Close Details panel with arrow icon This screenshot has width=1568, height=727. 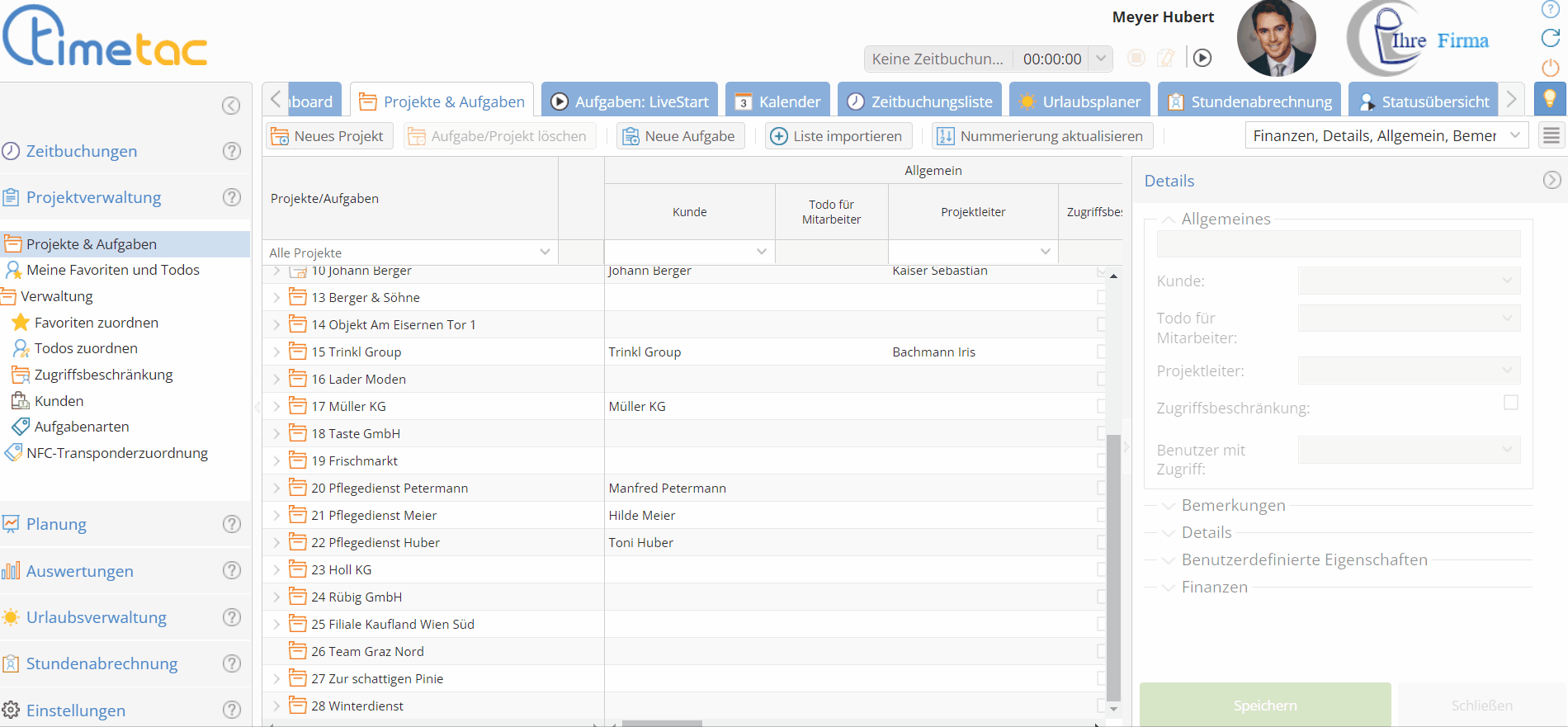coord(1551,180)
